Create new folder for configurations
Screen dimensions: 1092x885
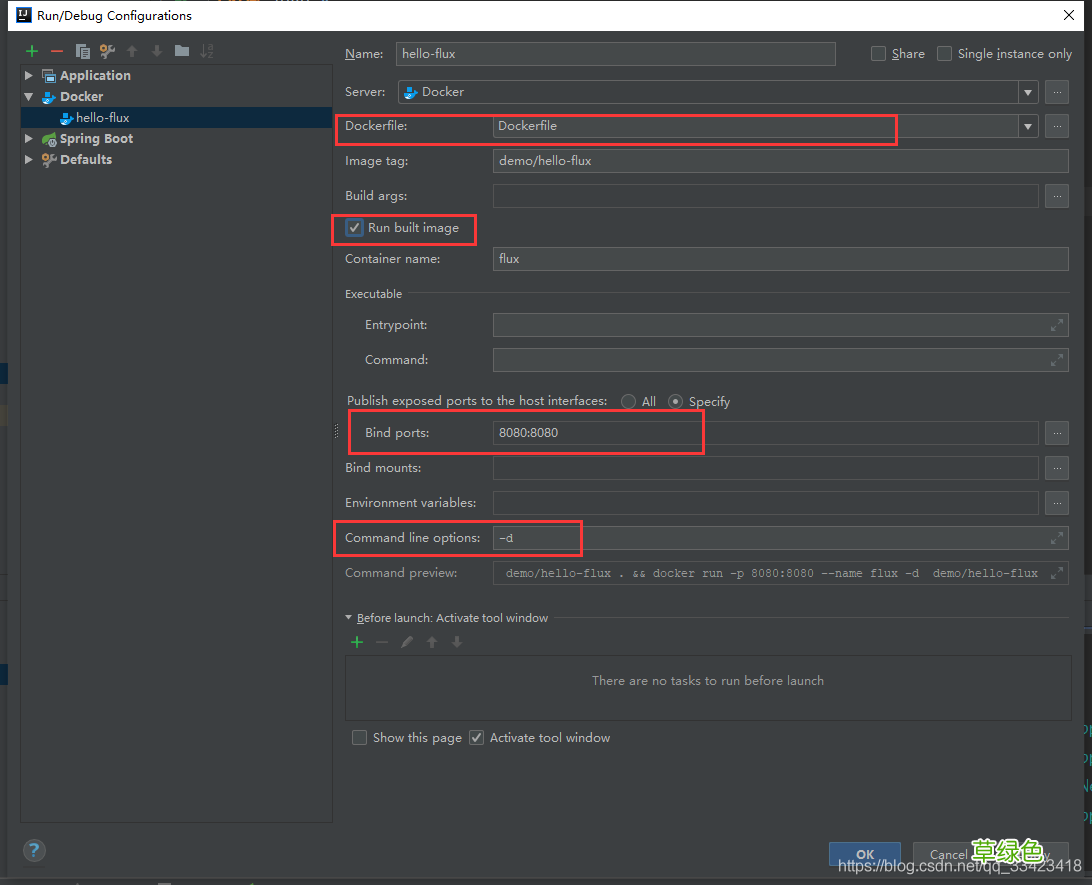182,51
